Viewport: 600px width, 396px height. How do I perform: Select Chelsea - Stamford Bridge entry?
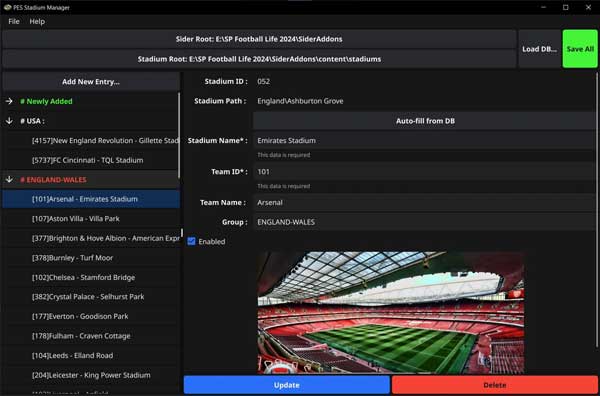coord(91,277)
